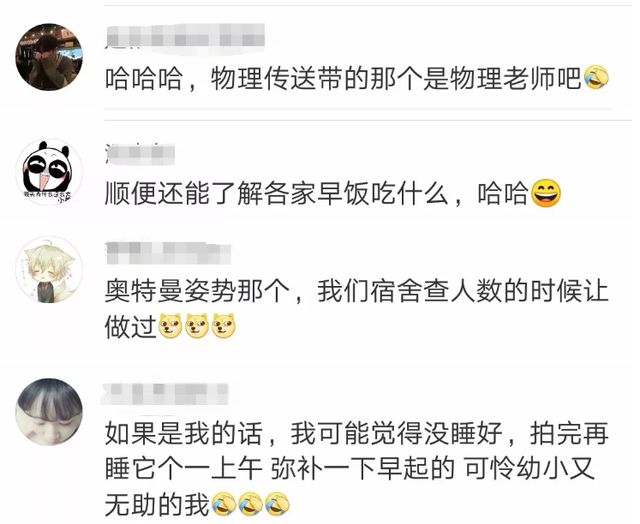640x524 pixels.
Task: Tap the panda meme avatar
Action: tap(49, 172)
